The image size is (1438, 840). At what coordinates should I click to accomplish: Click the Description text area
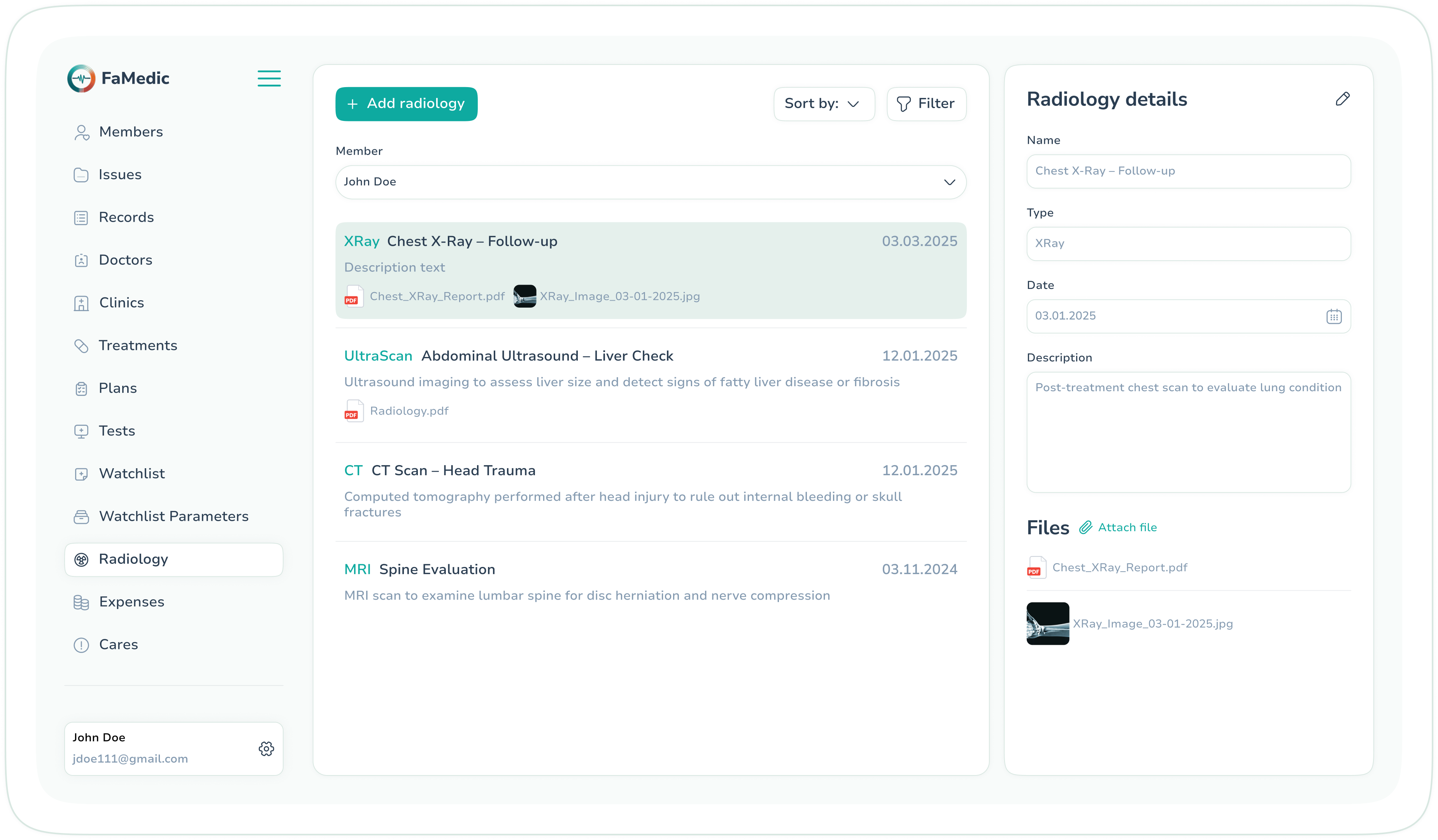point(1188,432)
